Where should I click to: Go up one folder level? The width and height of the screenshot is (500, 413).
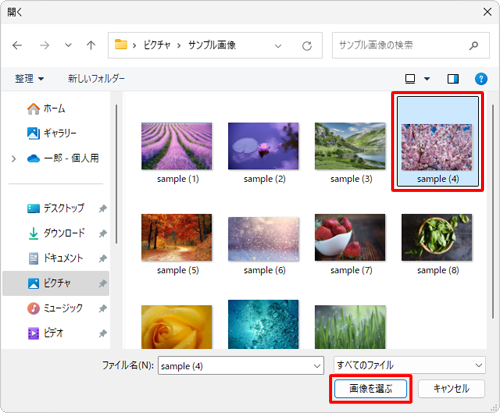pos(91,45)
